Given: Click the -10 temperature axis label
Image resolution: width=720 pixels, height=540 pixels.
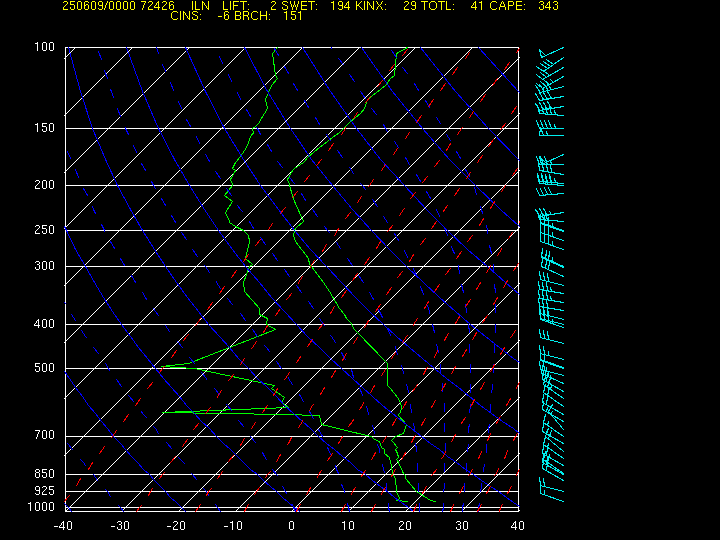Looking at the screenshot, I should click(233, 526).
